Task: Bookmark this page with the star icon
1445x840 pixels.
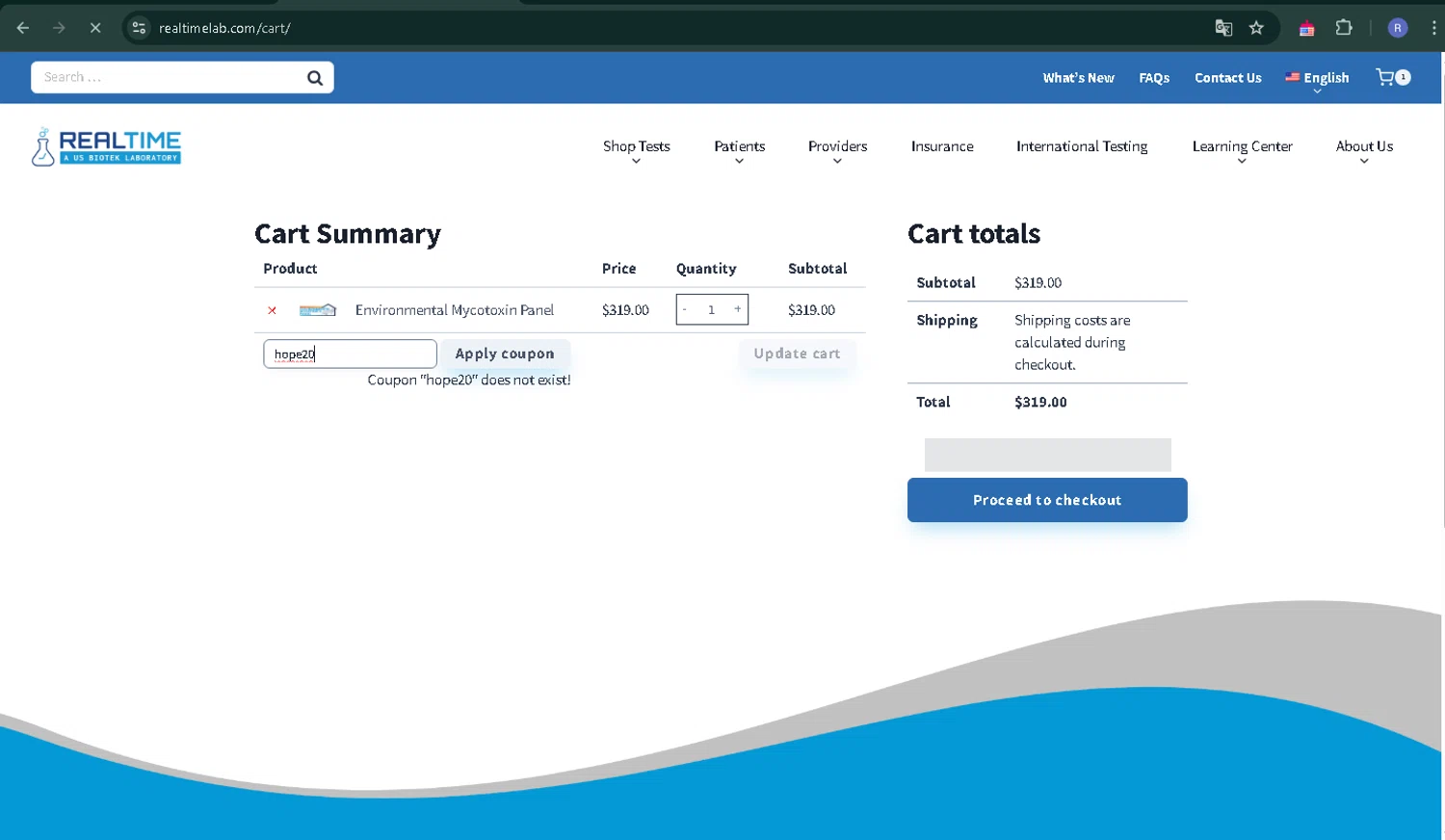Action: pos(1256,28)
